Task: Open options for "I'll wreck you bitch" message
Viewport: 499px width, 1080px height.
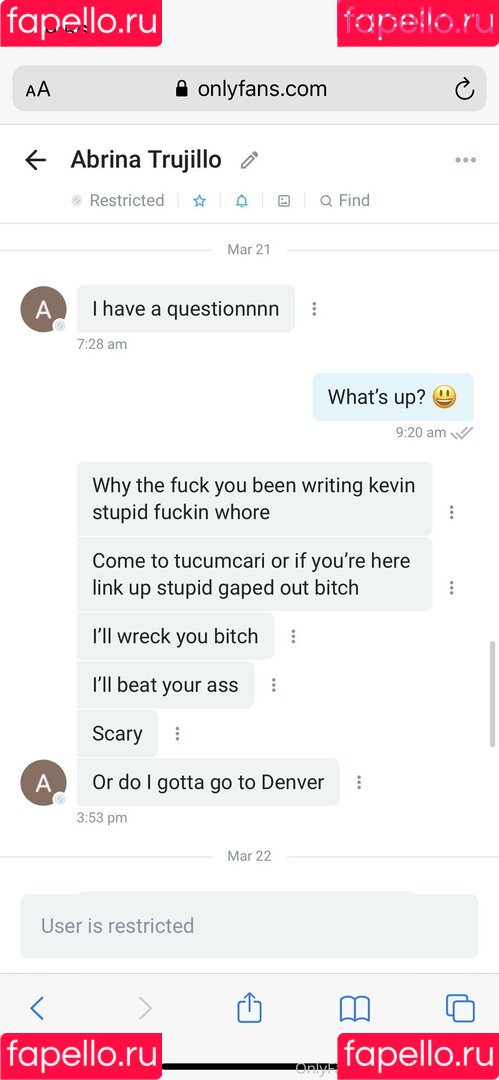Action: click(293, 636)
